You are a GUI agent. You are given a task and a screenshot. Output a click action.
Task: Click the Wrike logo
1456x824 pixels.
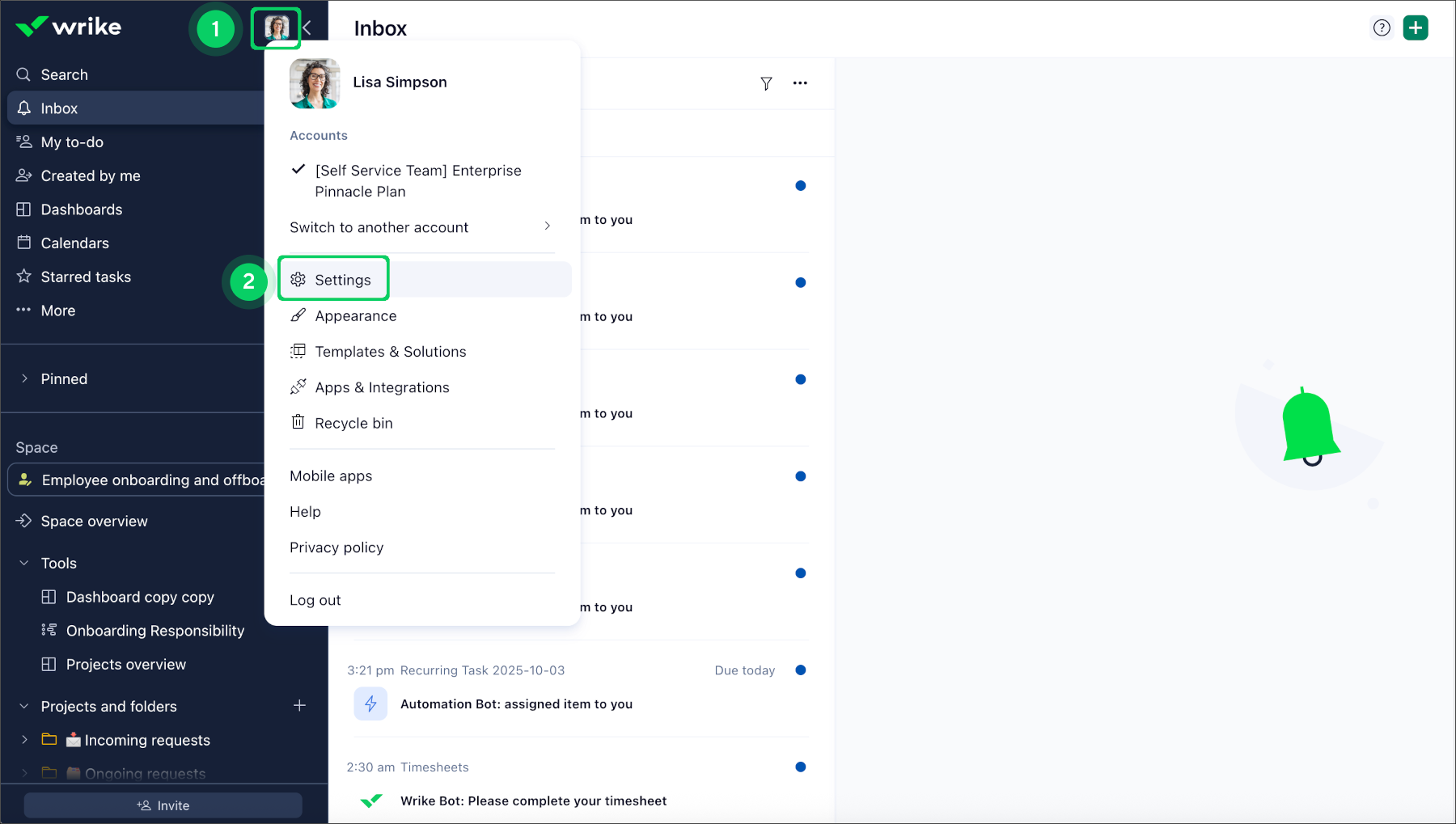coord(69,27)
